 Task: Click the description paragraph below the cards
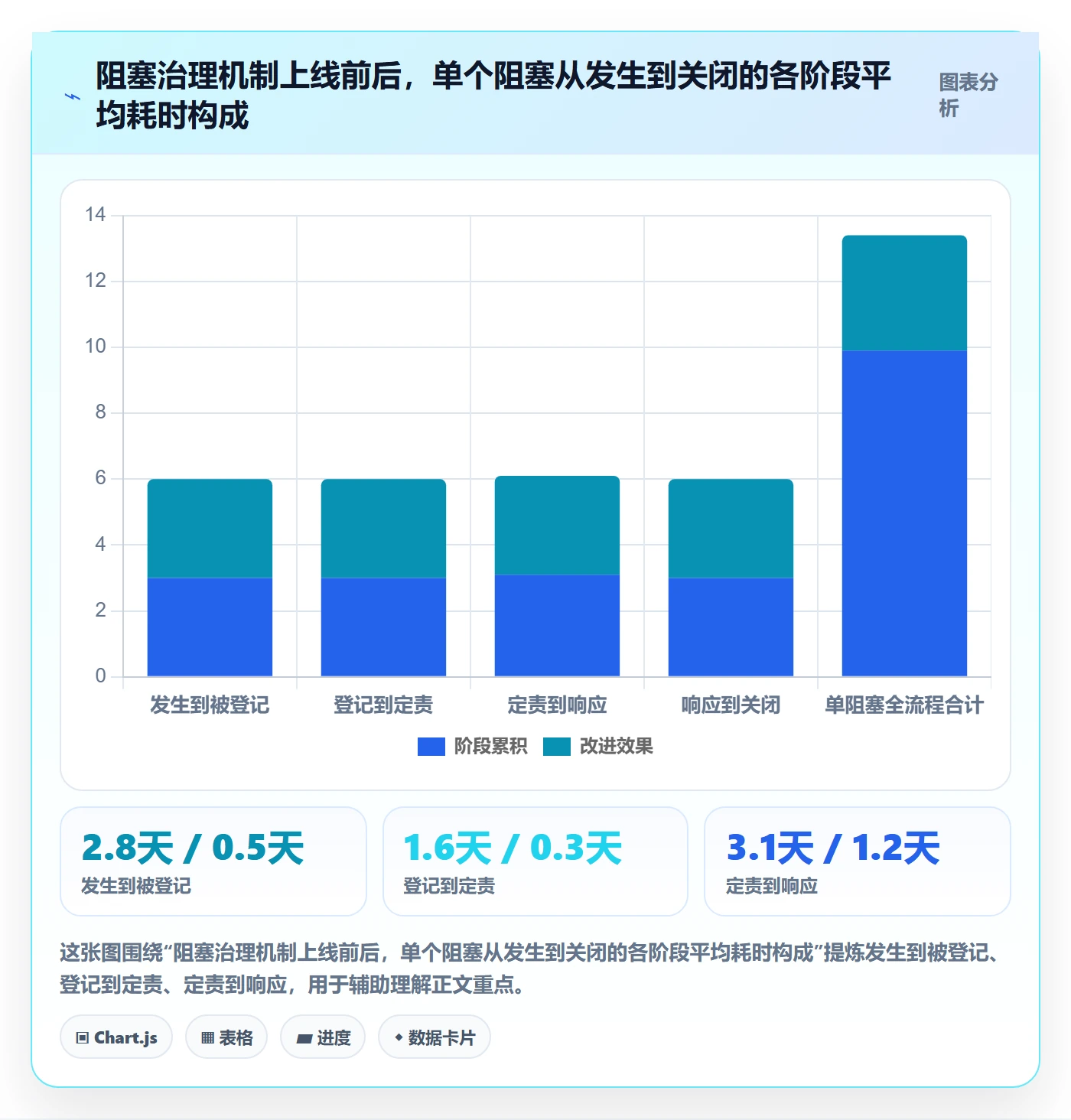(532, 969)
